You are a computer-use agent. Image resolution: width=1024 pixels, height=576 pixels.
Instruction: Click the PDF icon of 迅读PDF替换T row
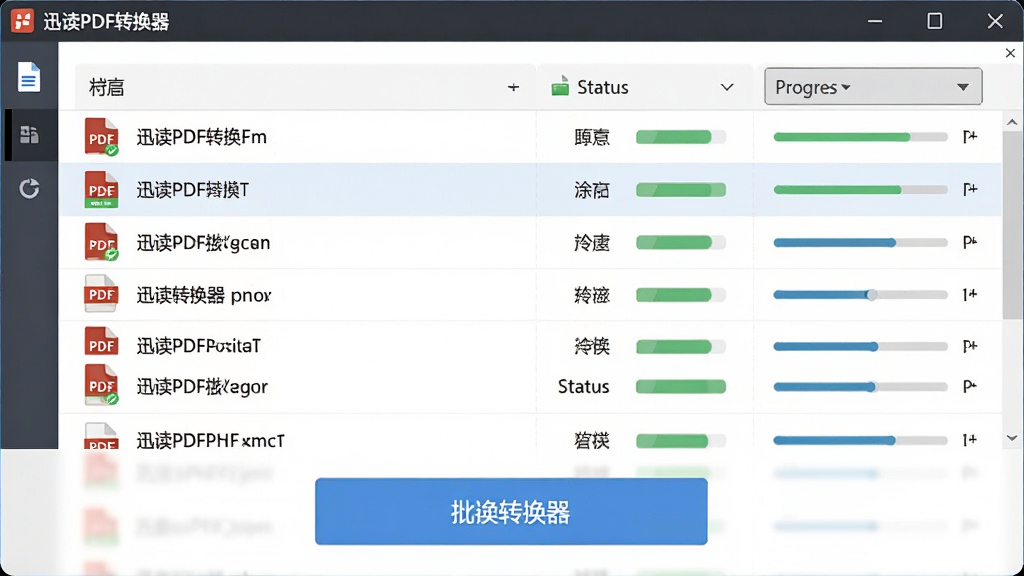coord(101,189)
